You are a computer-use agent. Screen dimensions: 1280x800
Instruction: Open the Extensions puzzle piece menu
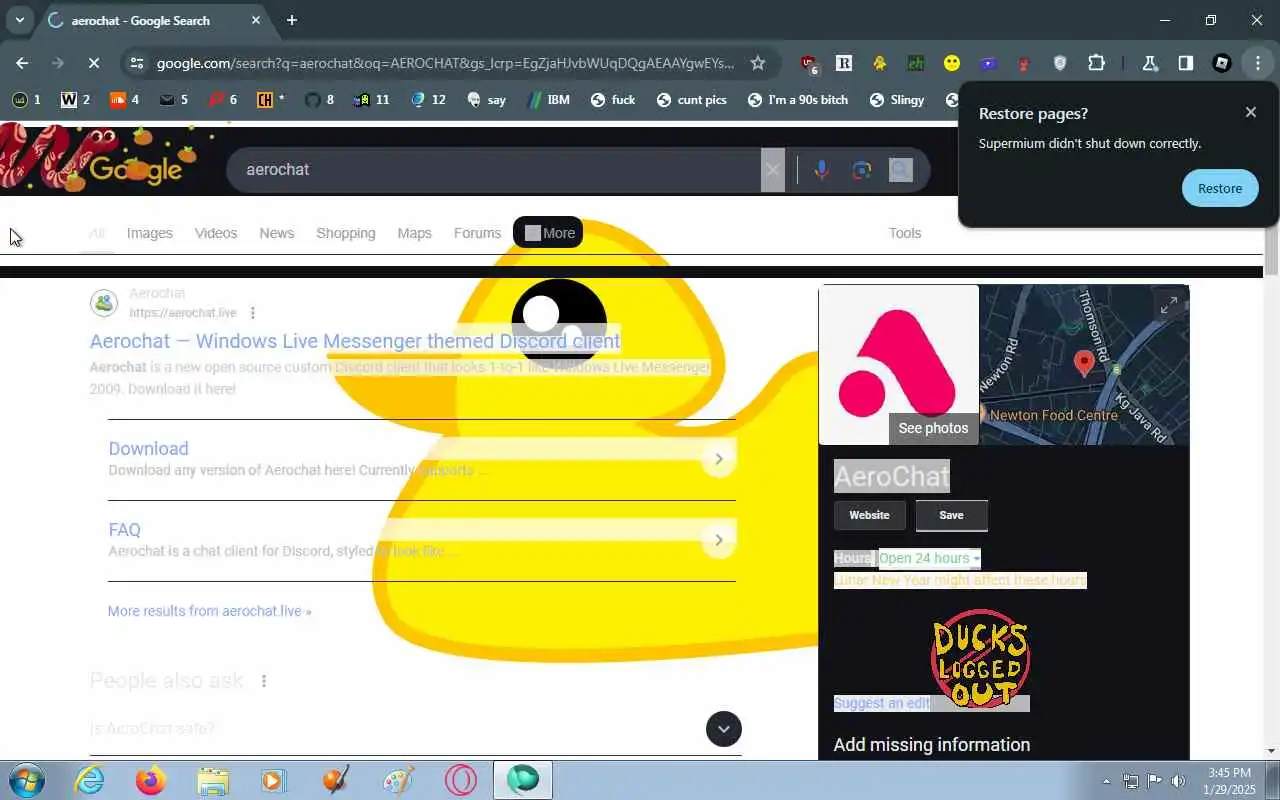(1096, 63)
